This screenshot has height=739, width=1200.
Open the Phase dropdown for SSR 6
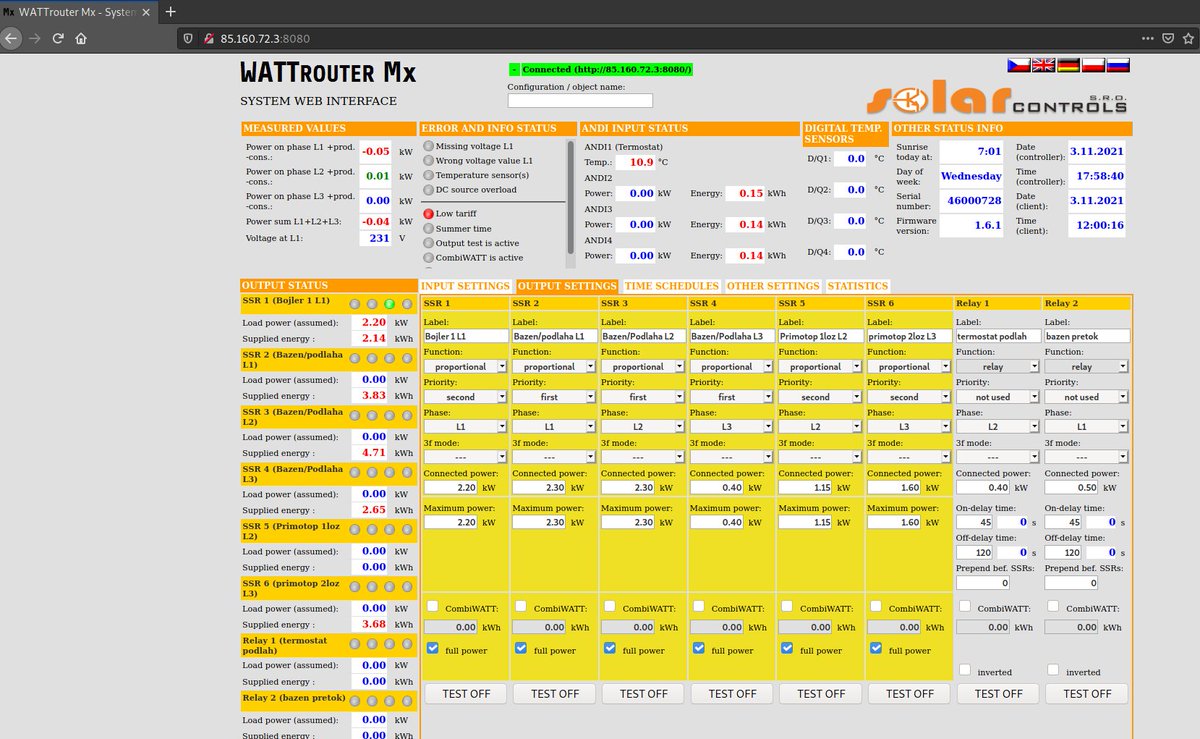coord(909,426)
